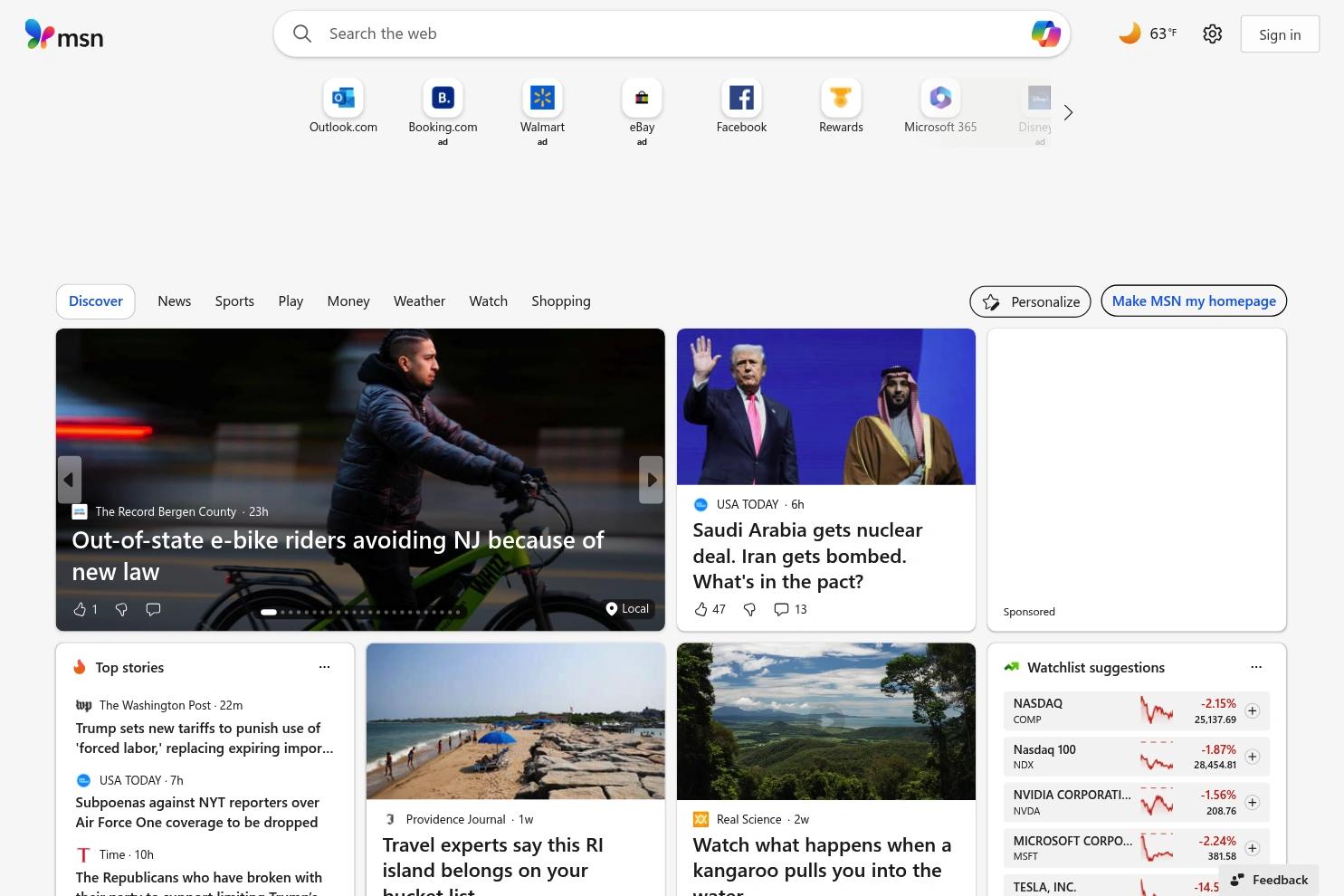The width and height of the screenshot is (1344, 896).
Task: Open the Facebook shortcut
Action: (741, 107)
